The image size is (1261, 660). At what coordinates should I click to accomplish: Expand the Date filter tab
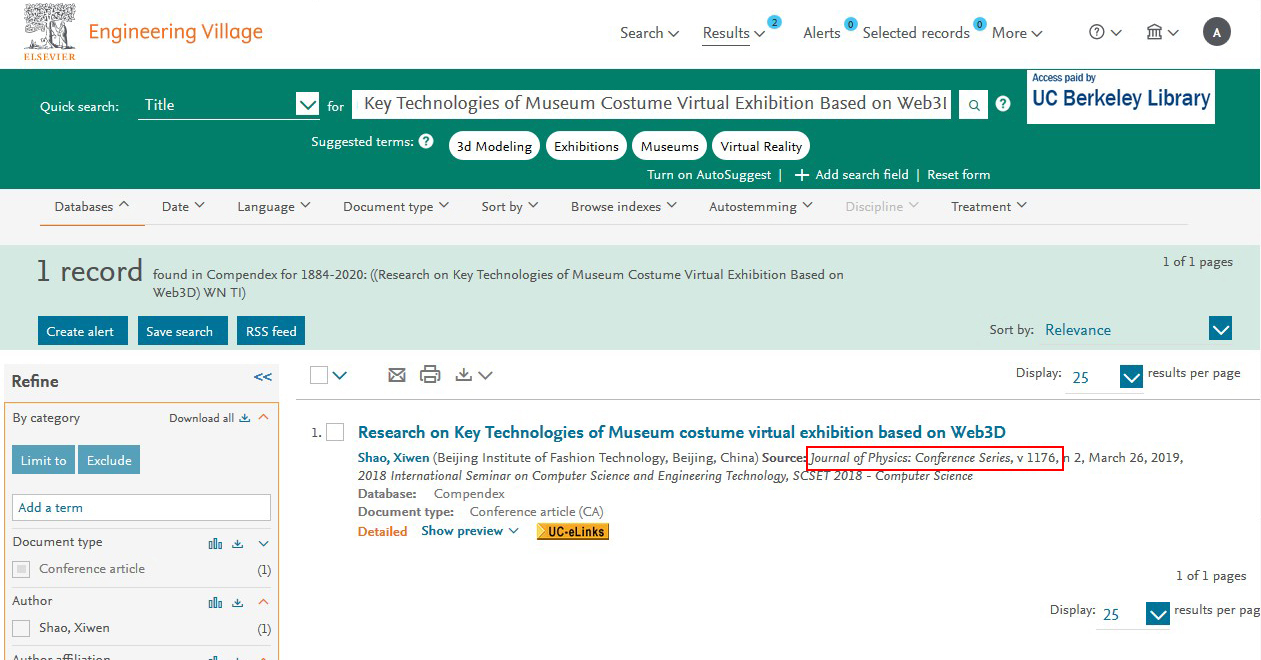183,207
